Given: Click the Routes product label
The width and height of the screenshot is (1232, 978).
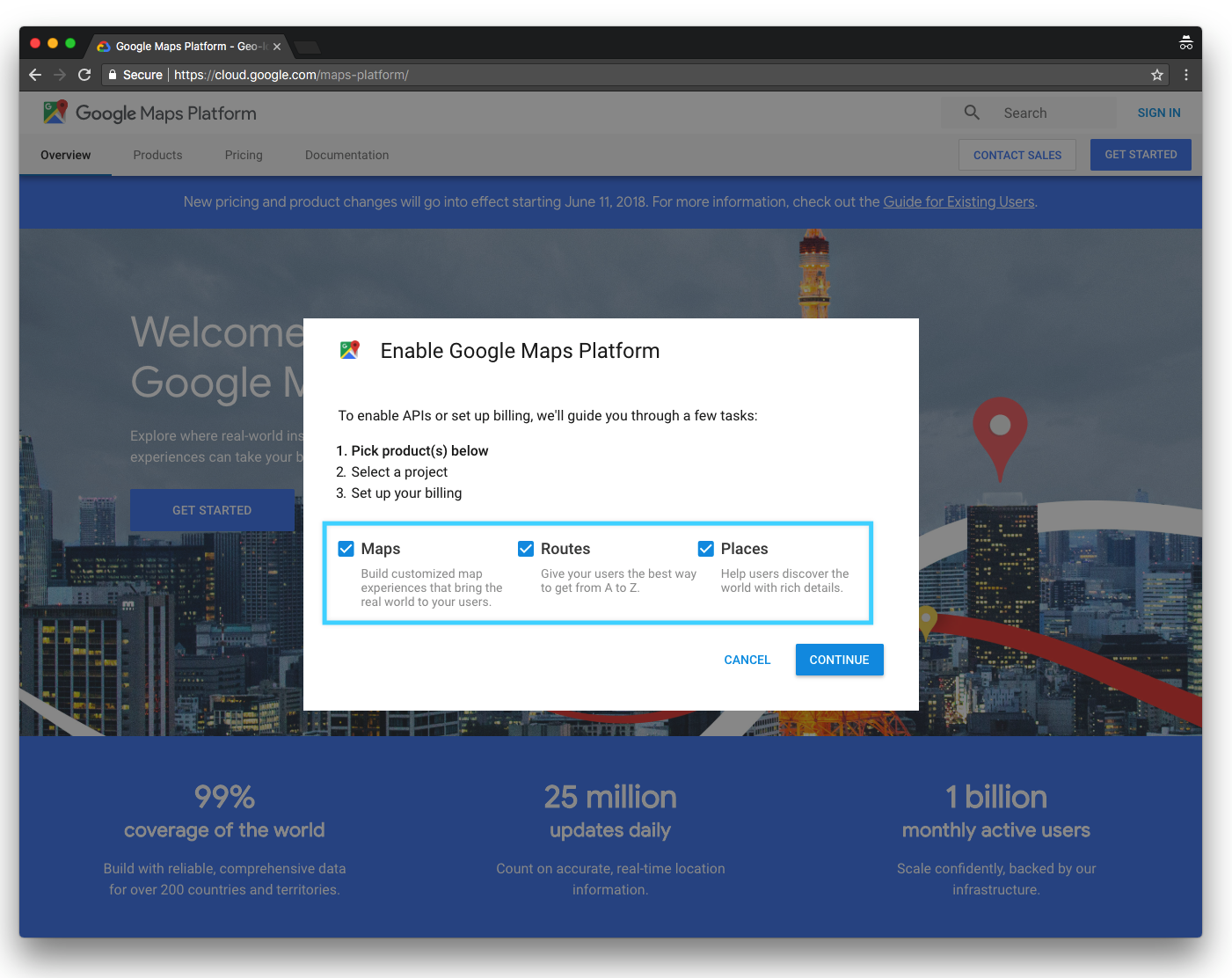Looking at the screenshot, I should (565, 549).
